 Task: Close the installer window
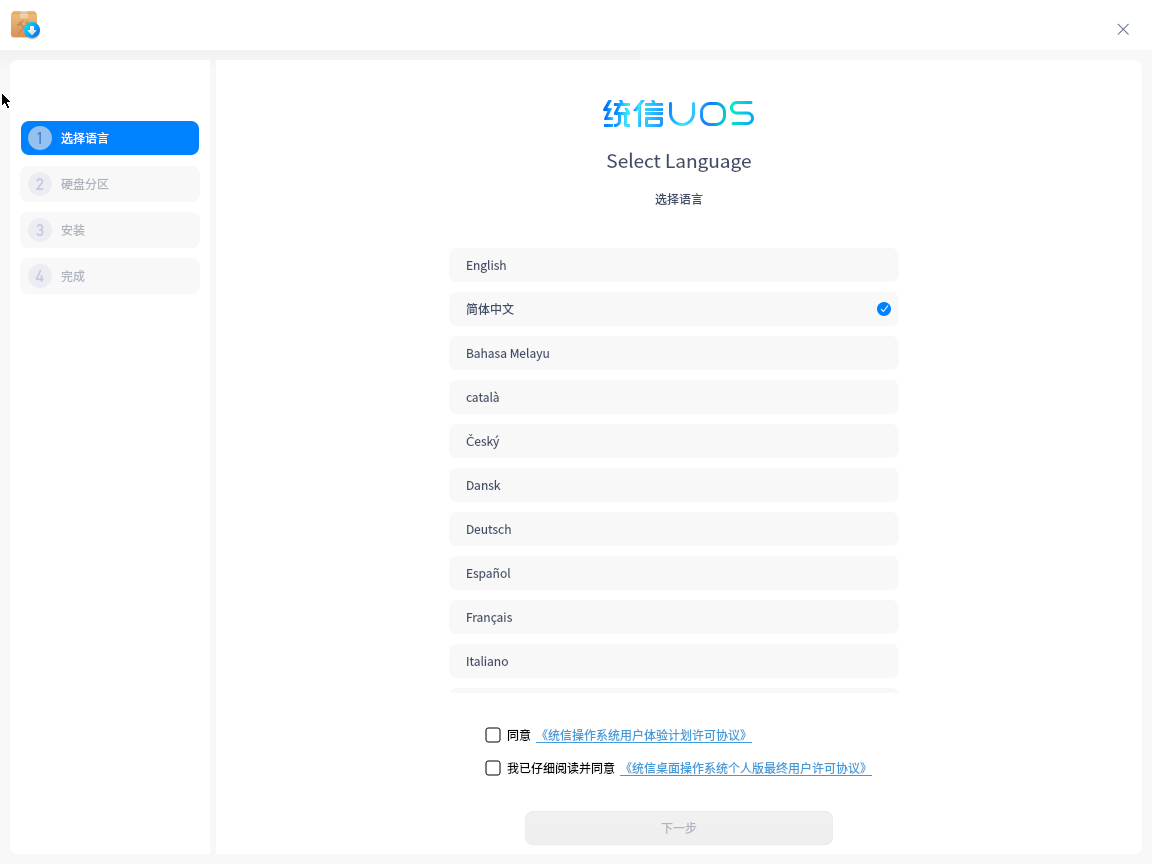coord(1123,29)
